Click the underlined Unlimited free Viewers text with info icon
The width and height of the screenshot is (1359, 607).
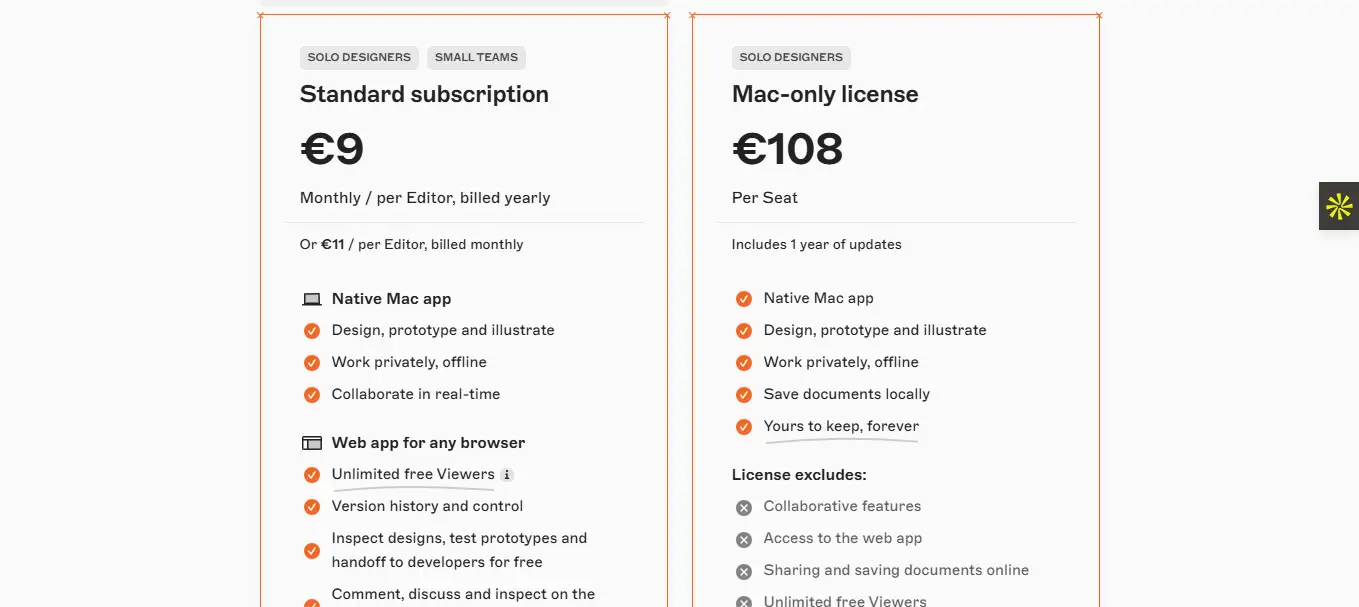[413, 474]
